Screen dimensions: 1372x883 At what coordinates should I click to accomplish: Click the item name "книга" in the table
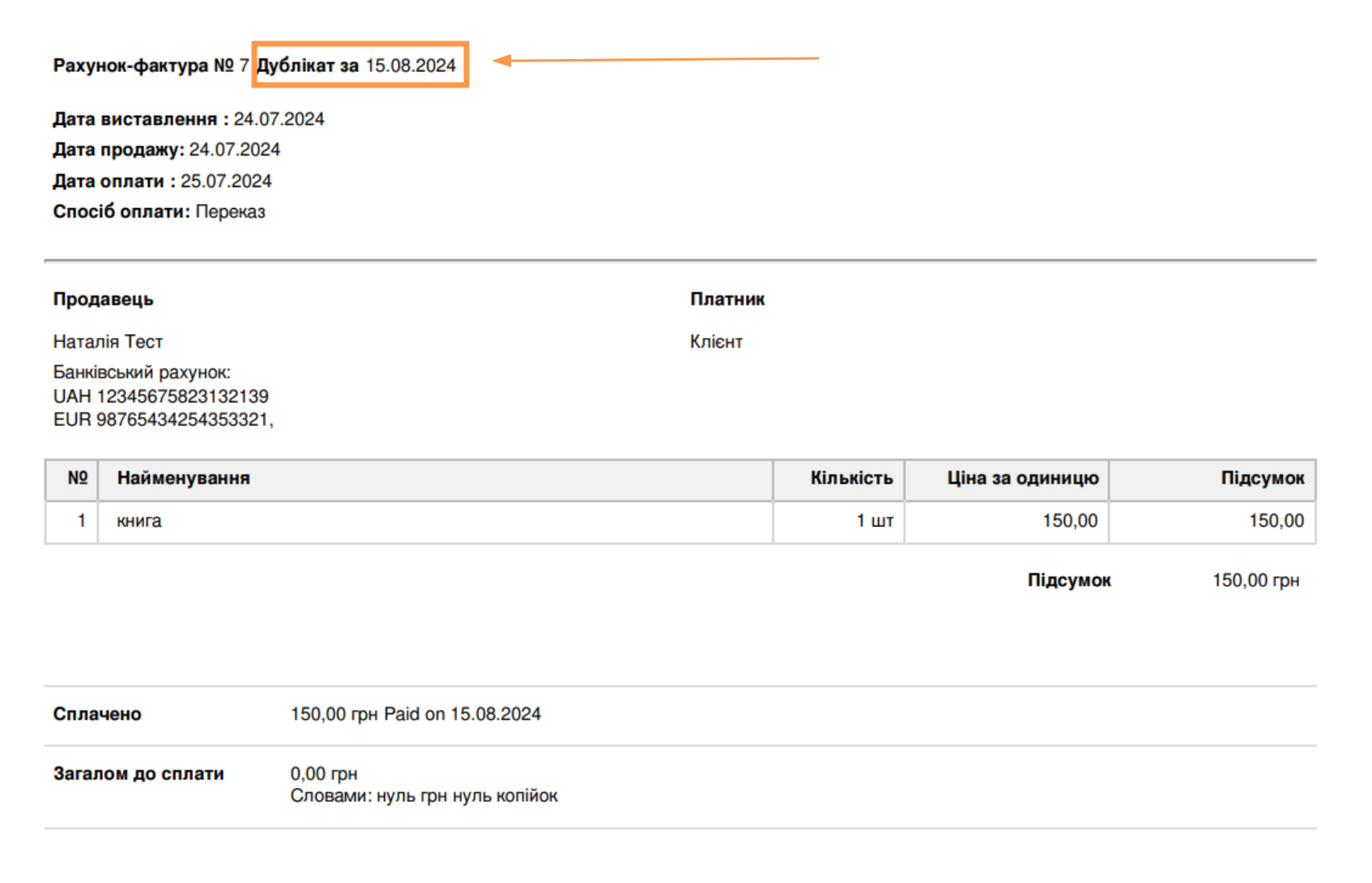(138, 521)
